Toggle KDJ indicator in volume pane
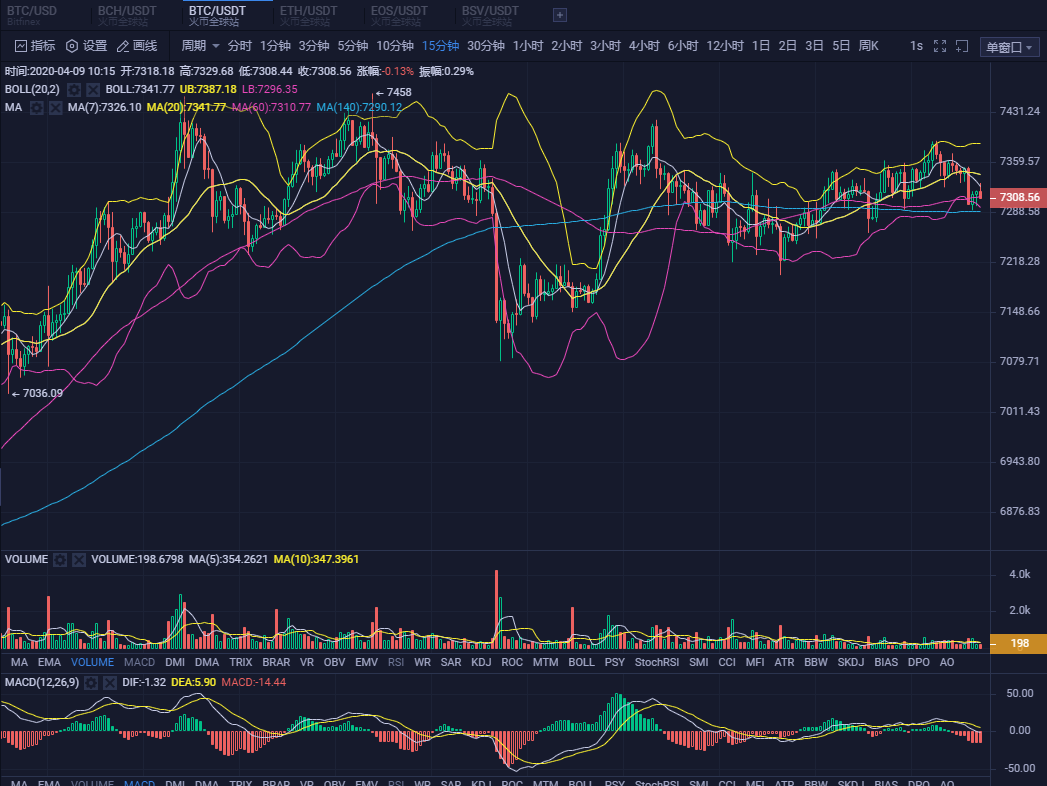Image resolution: width=1047 pixels, height=786 pixels. 481,662
